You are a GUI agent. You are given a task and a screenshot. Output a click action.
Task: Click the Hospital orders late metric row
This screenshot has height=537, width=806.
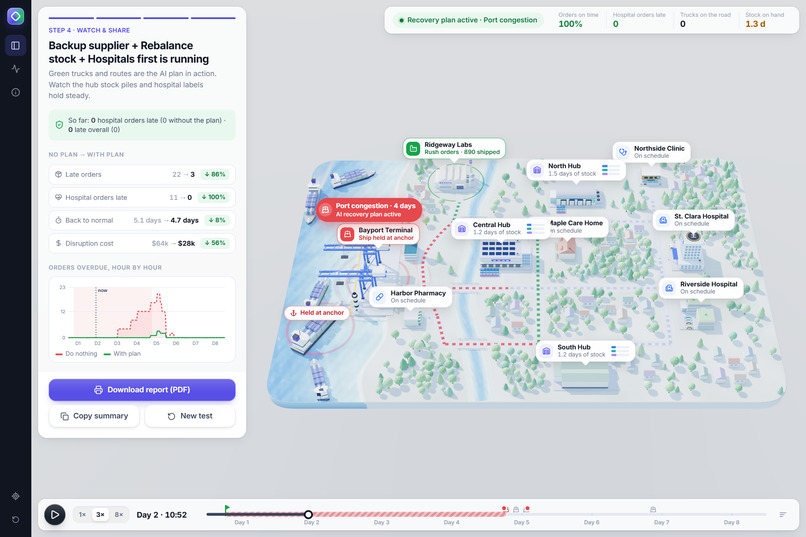coord(142,197)
